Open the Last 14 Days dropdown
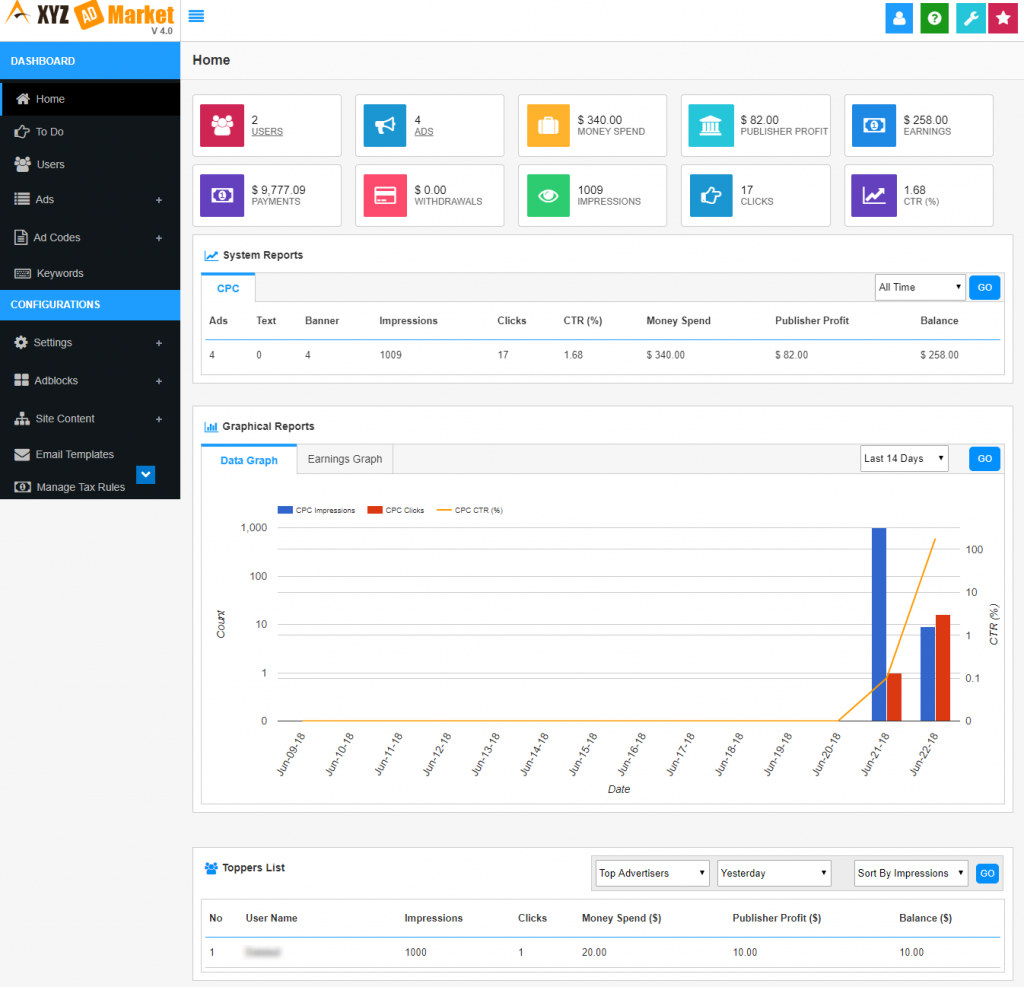This screenshot has height=987, width=1024. tap(903, 458)
